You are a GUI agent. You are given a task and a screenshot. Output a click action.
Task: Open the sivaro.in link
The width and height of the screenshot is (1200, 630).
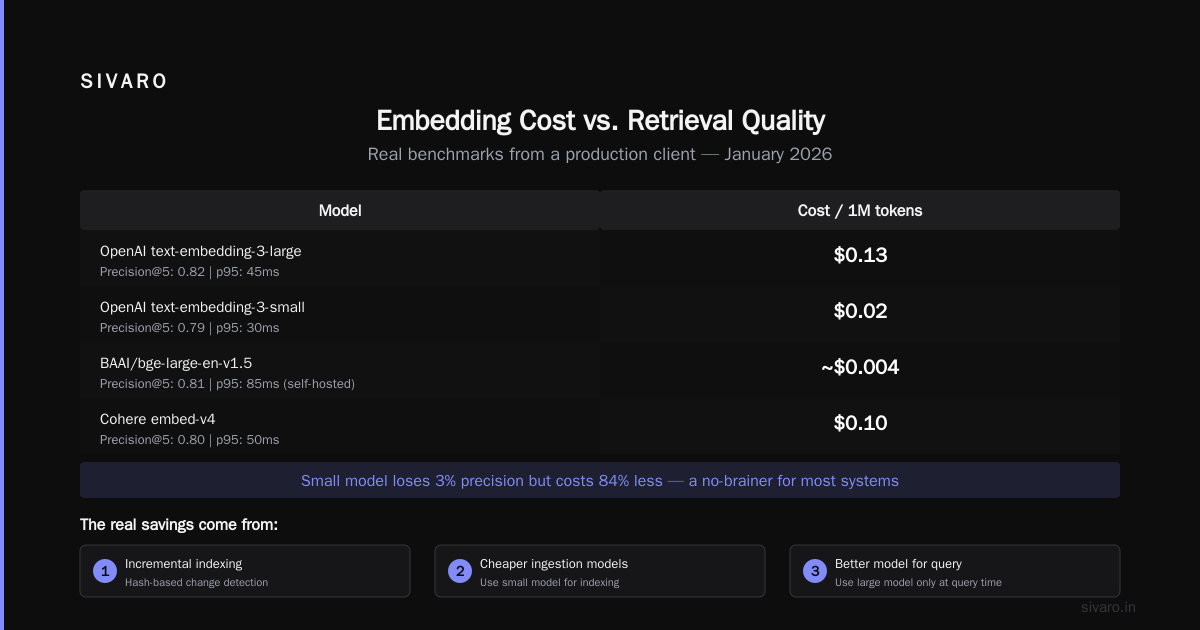tap(1109, 607)
